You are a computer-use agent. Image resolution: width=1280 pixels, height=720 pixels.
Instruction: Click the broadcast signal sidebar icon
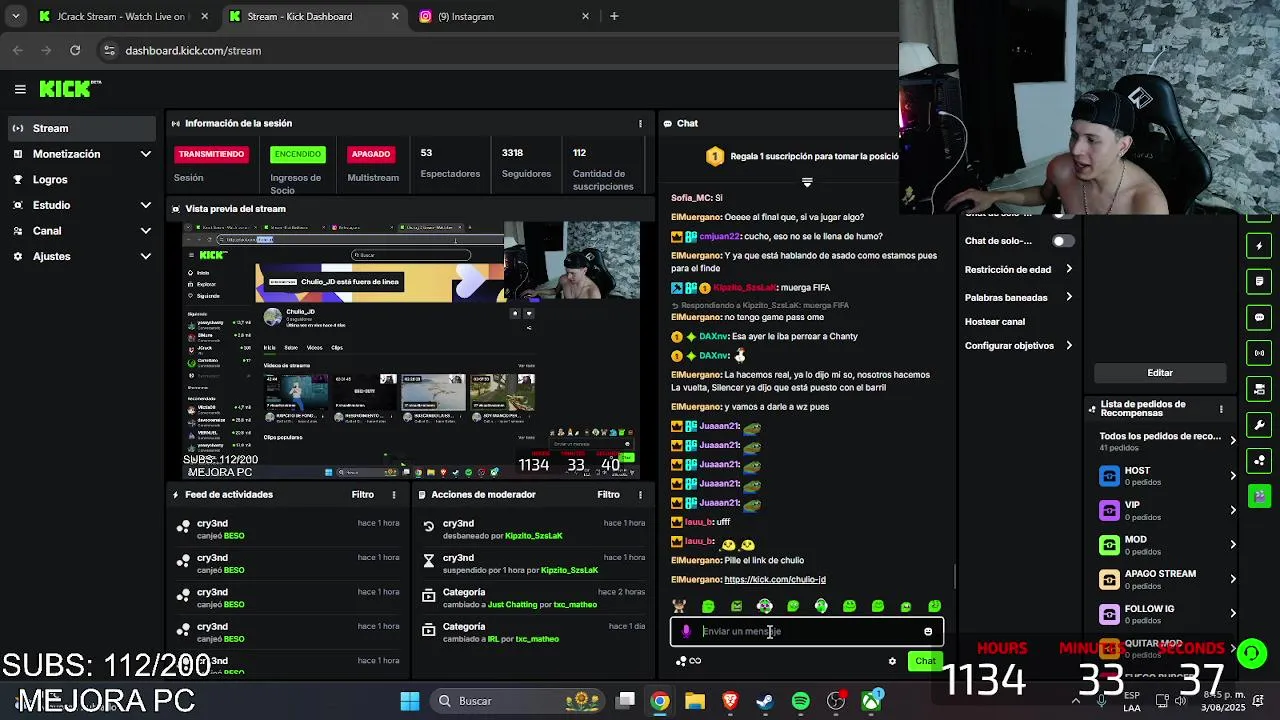tap(1260, 353)
